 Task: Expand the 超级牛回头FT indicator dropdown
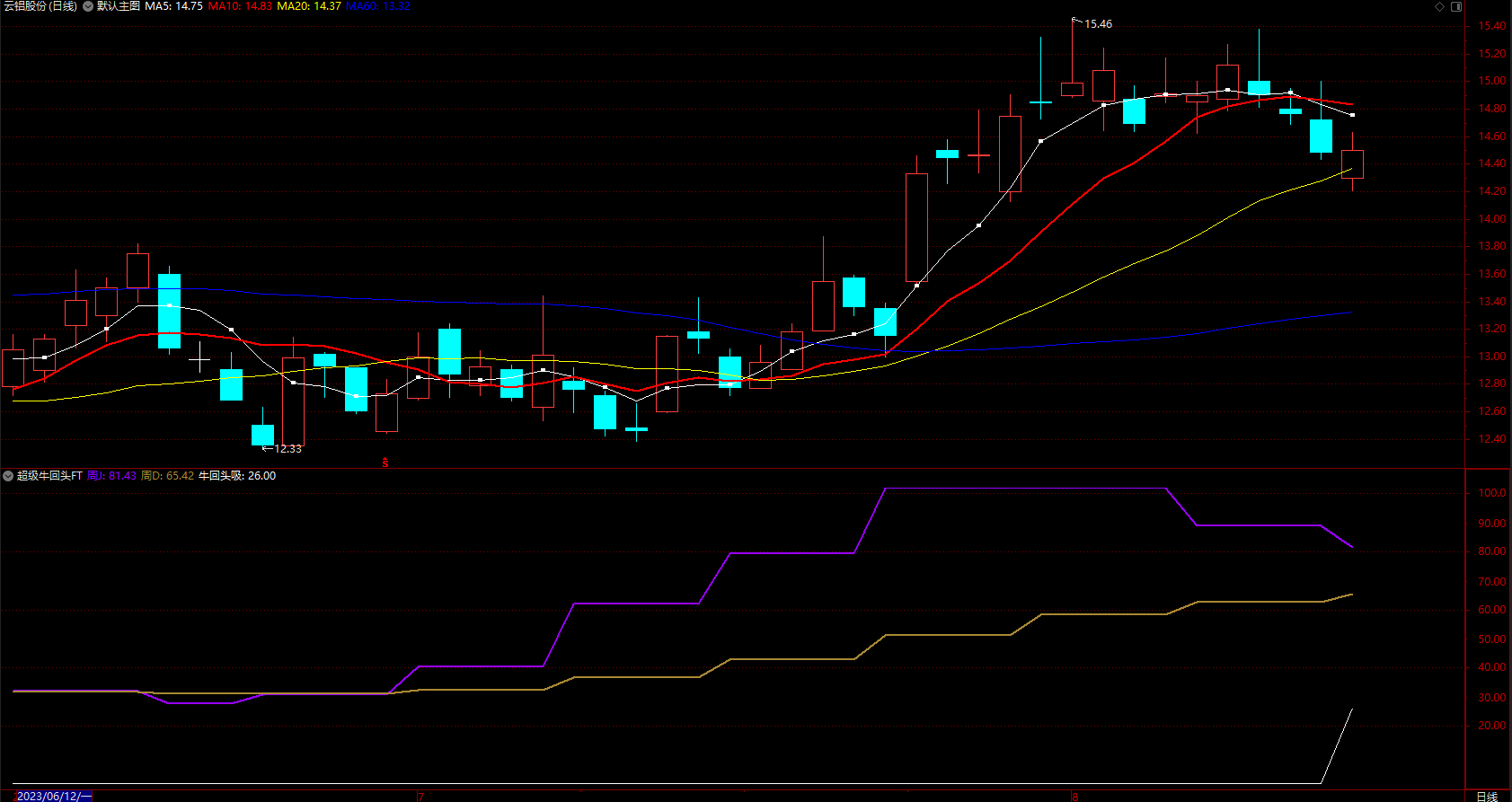pyautogui.click(x=8, y=476)
